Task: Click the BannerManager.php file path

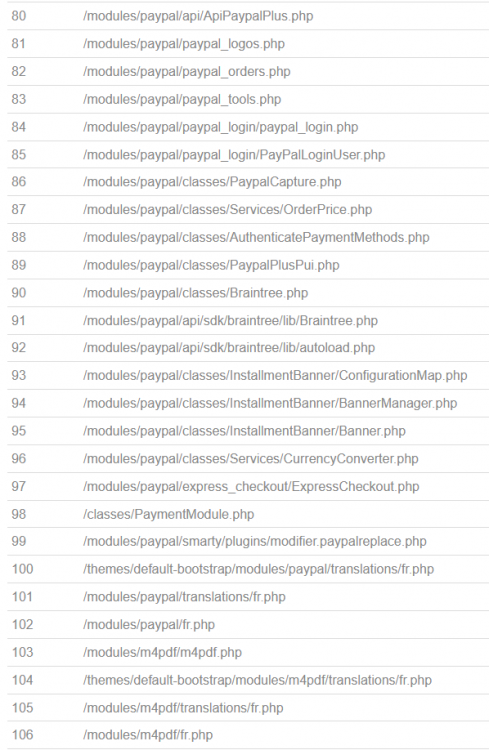Action: [x=270, y=403]
